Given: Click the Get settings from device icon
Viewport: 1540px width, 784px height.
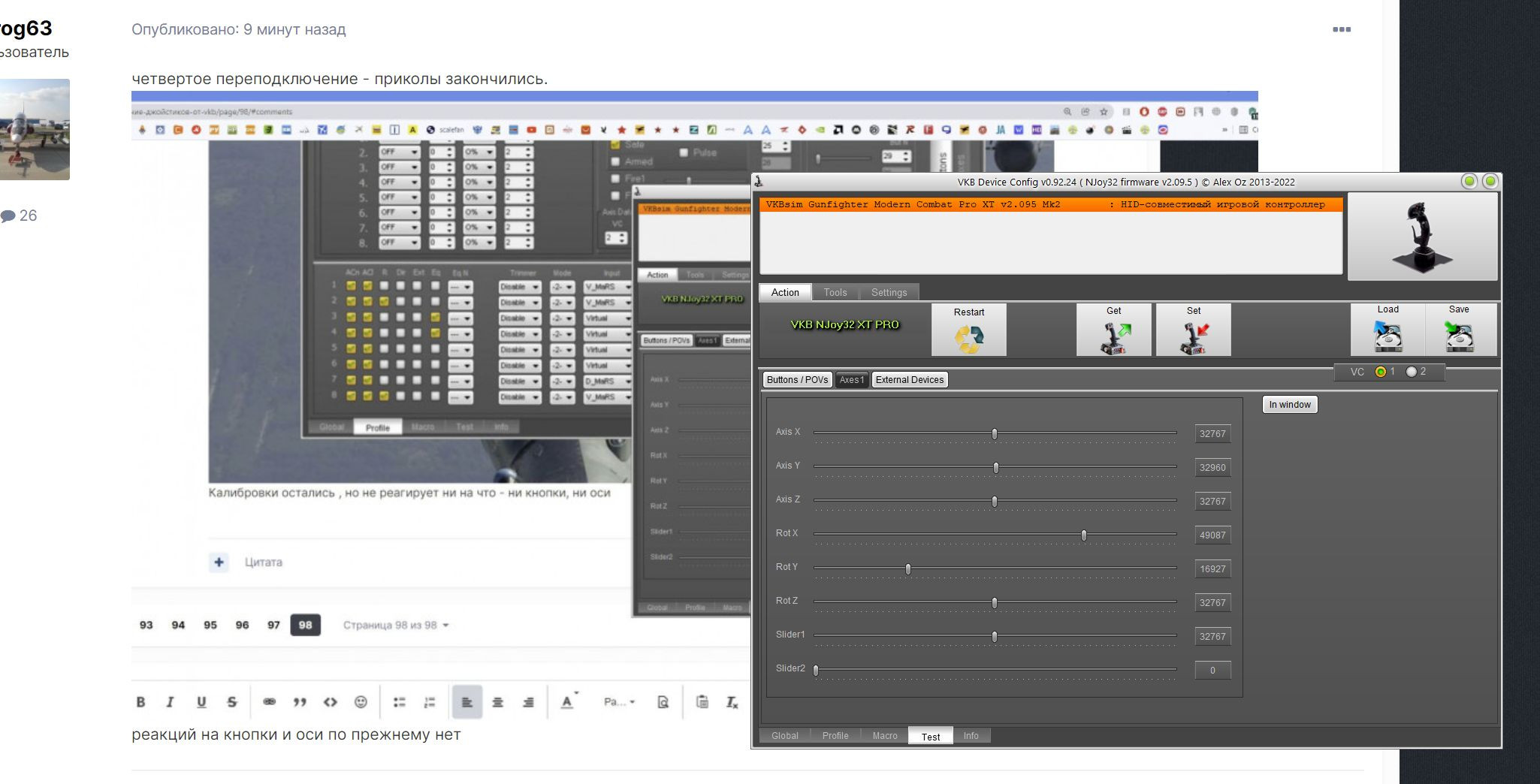Looking at the screenshot, I should point(1114,338).
